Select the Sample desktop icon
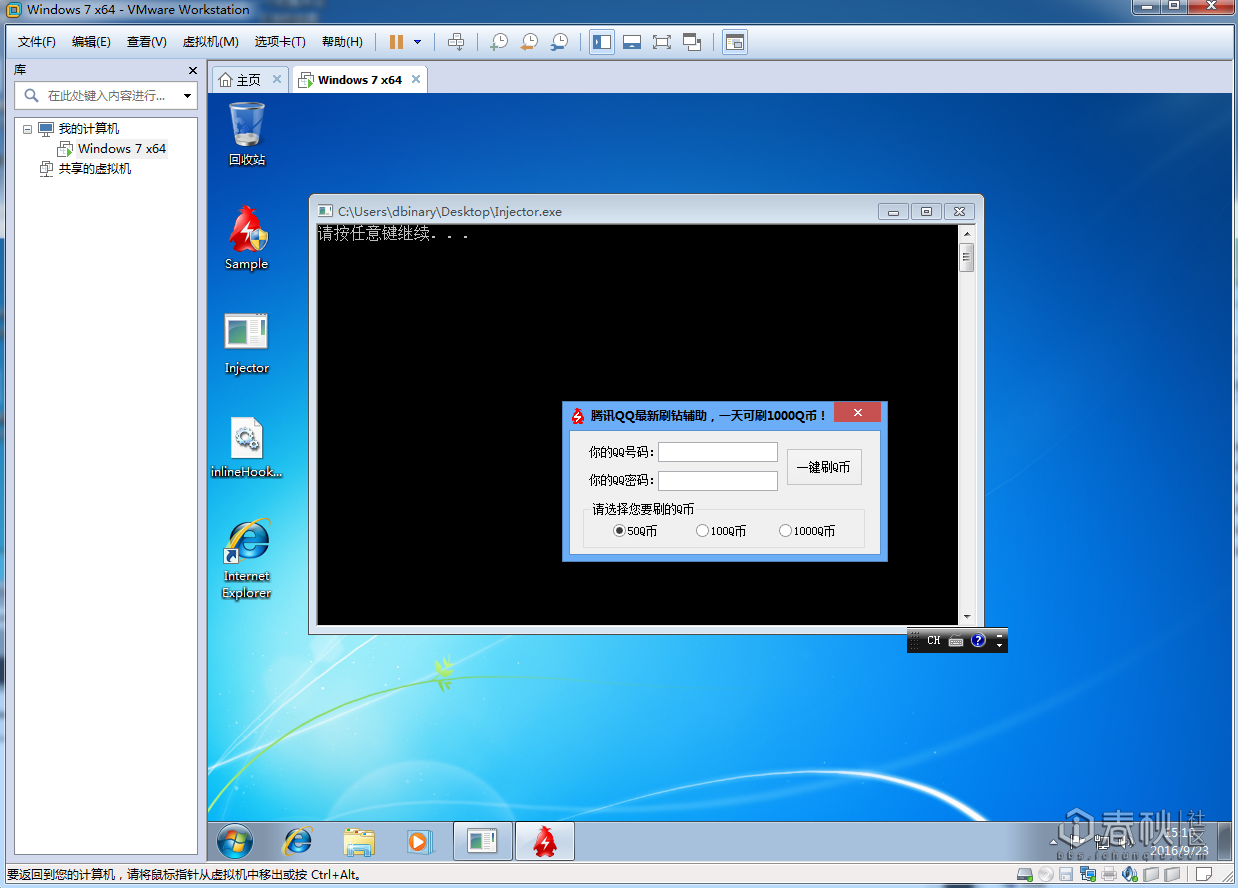Image resolution: width=1238 pixels, height=888 pixels. click(247, 238)
